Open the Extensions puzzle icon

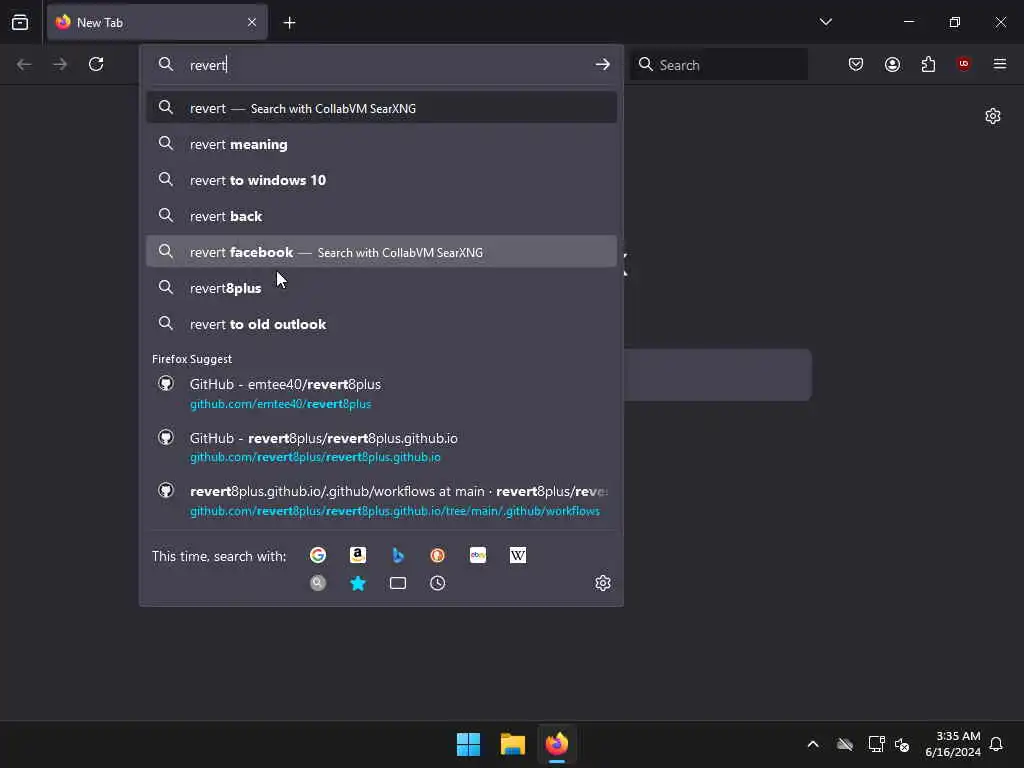click(928, 64)
